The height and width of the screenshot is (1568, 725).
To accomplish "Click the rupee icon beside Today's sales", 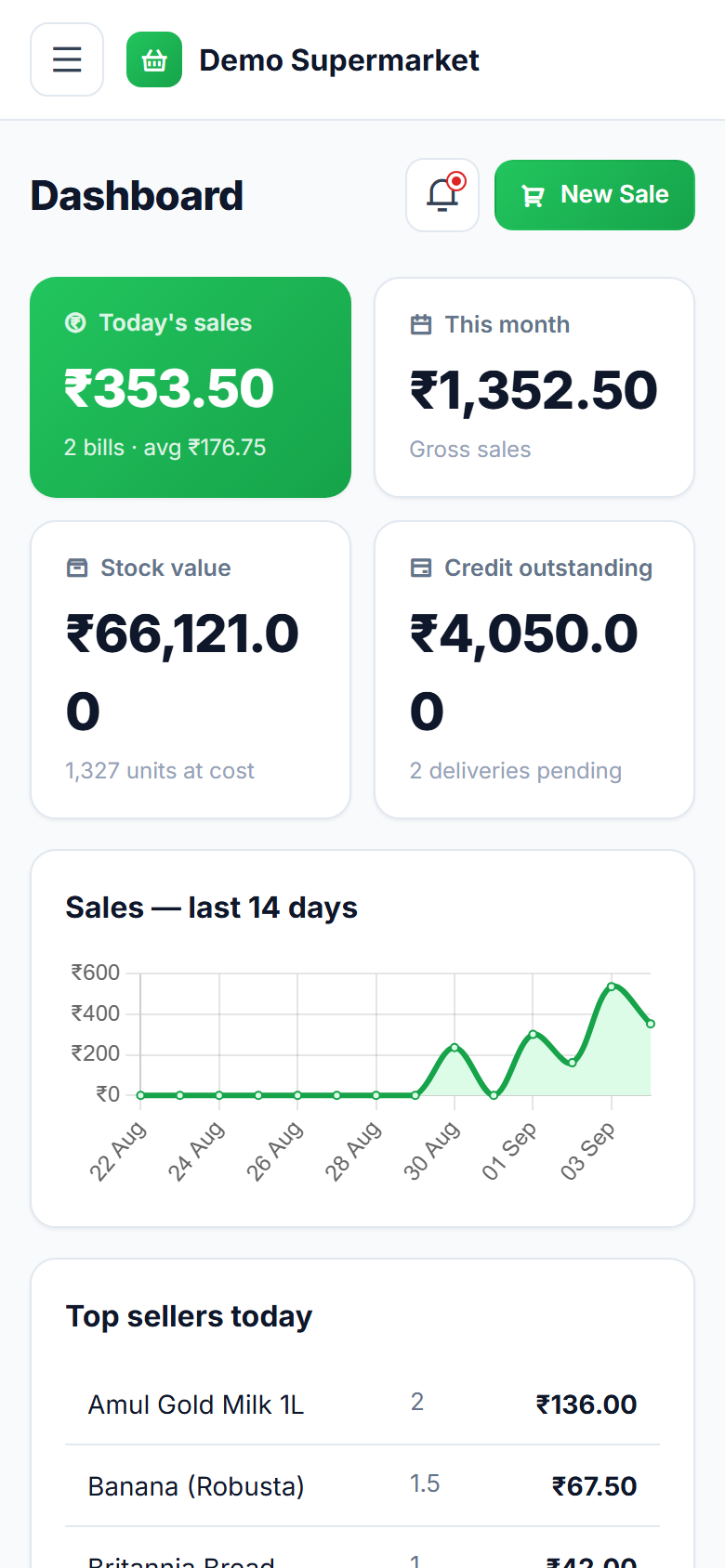I will (x=75, y=322).
